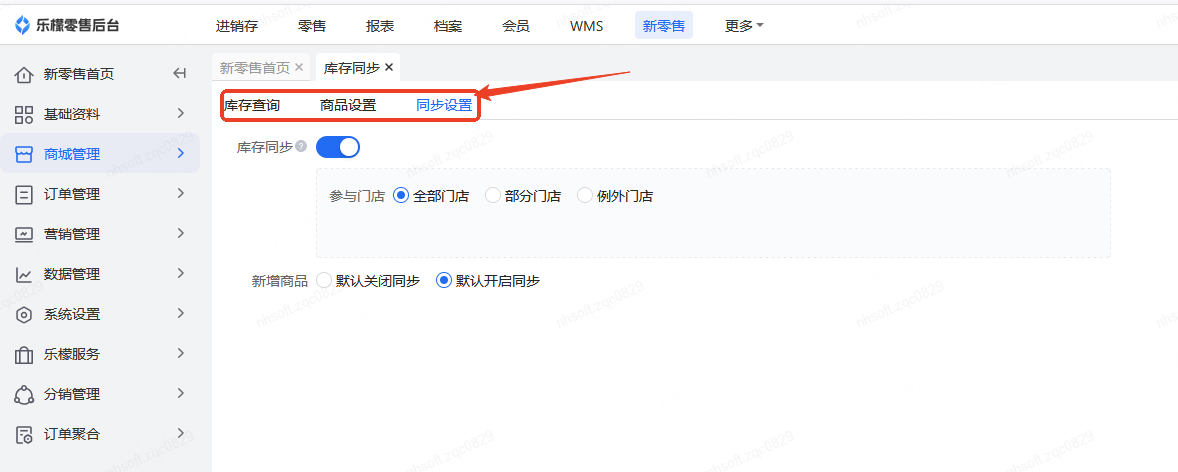Click the 营销管理 monitor icon
Image resolution: width=1178 pixels, height=472 pixels.
(x=24, y=234)
